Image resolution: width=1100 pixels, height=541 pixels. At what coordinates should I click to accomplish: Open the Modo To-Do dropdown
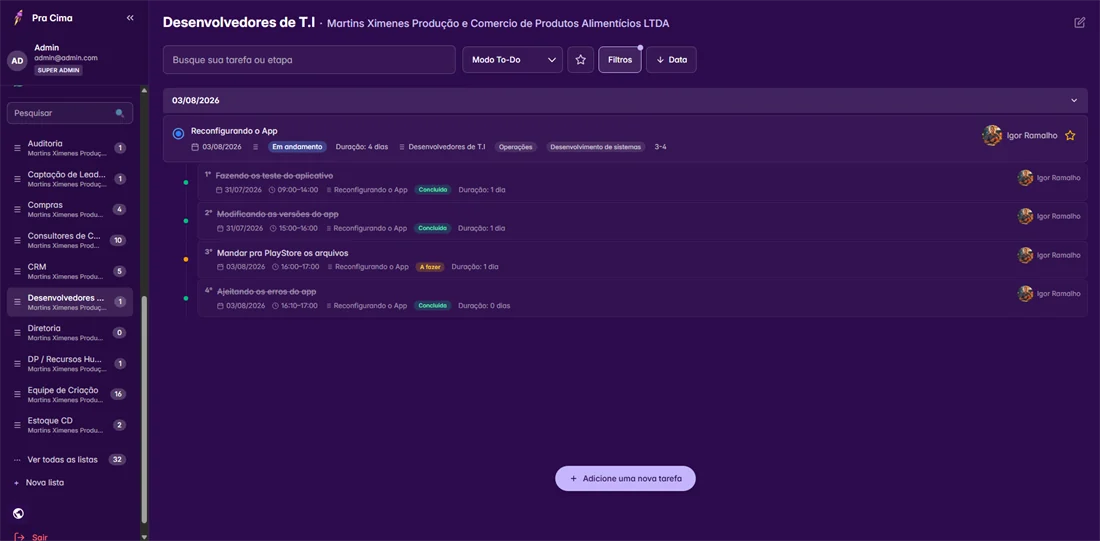tap(513, 60)
